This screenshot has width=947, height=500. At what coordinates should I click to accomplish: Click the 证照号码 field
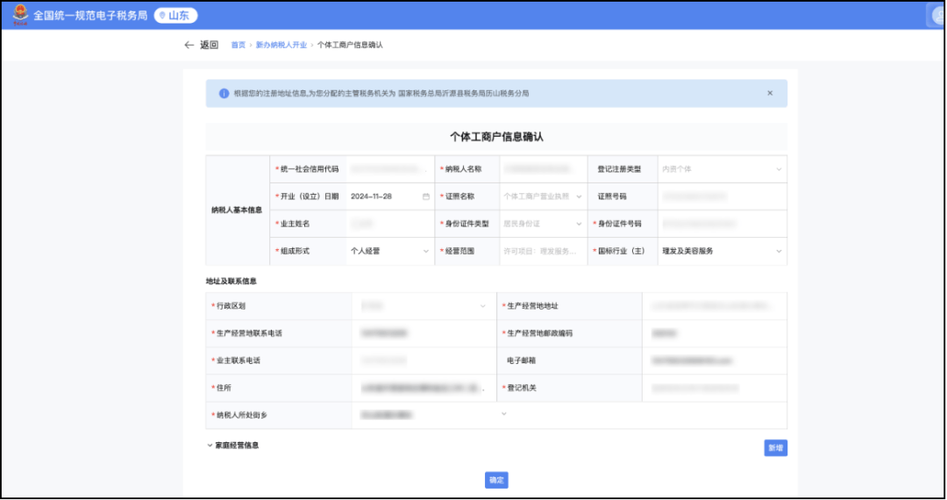pyautogui.click(x=722, y=196)
